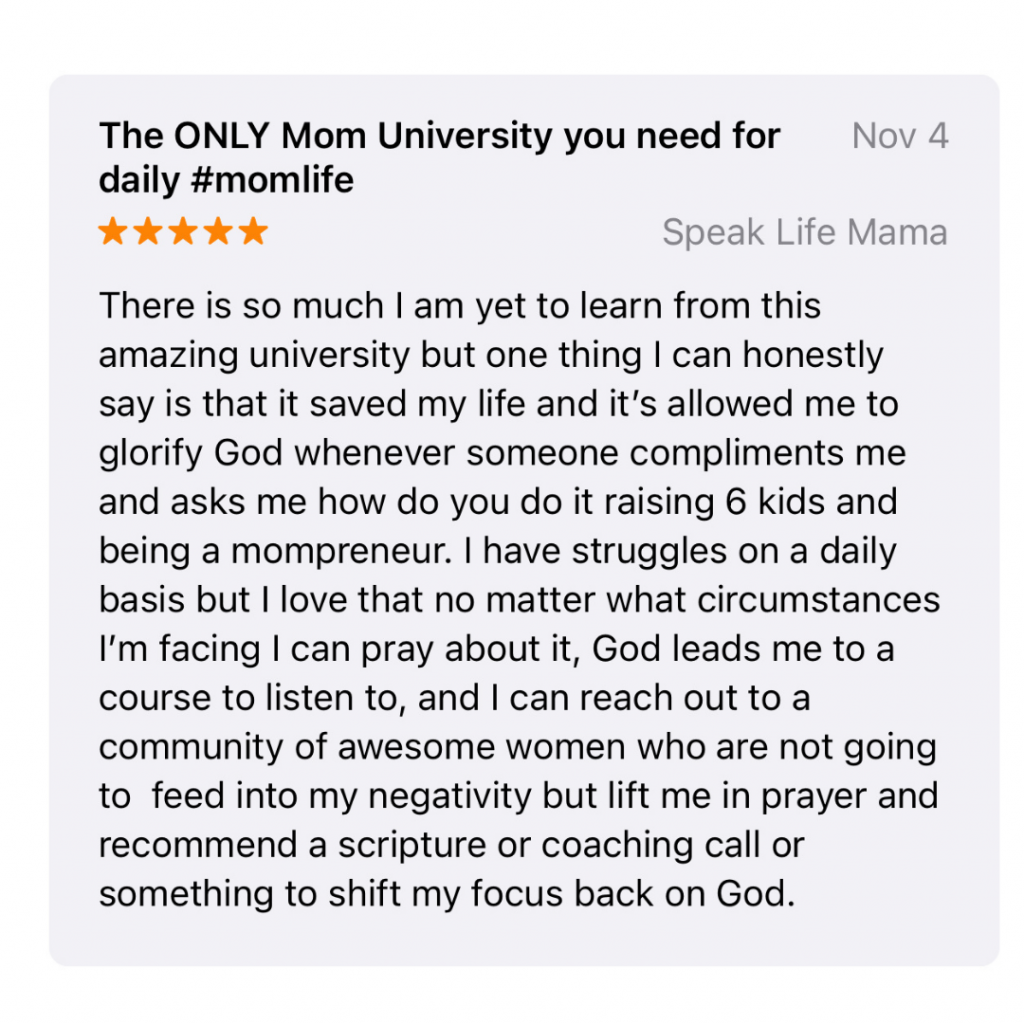Click the word 'mompreneur' in the review
The width and height of the screenshot is (1024, 1024).
tap(341, 551)
